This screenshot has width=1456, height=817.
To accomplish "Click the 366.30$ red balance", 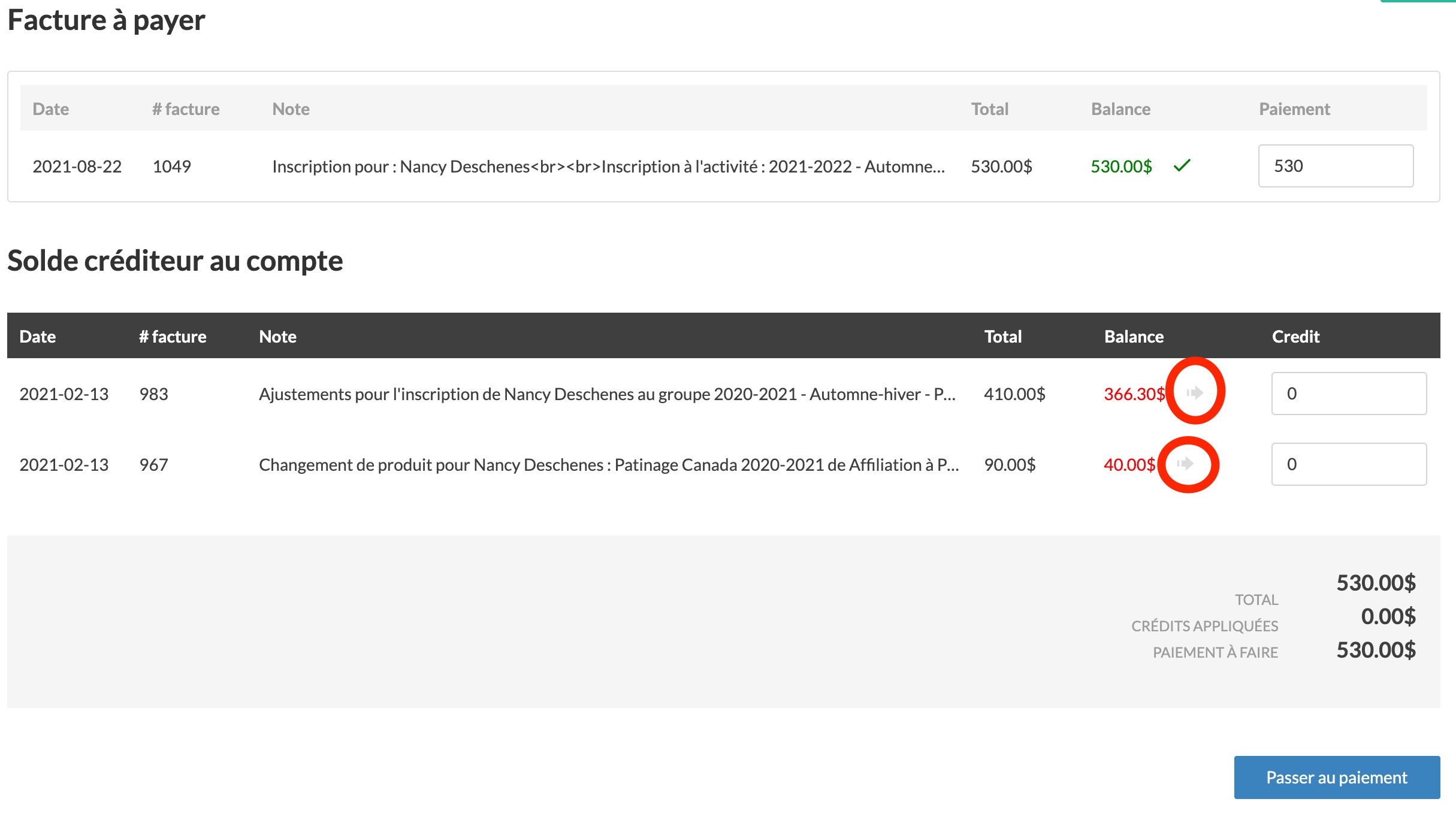I will tap(1134, 394).
